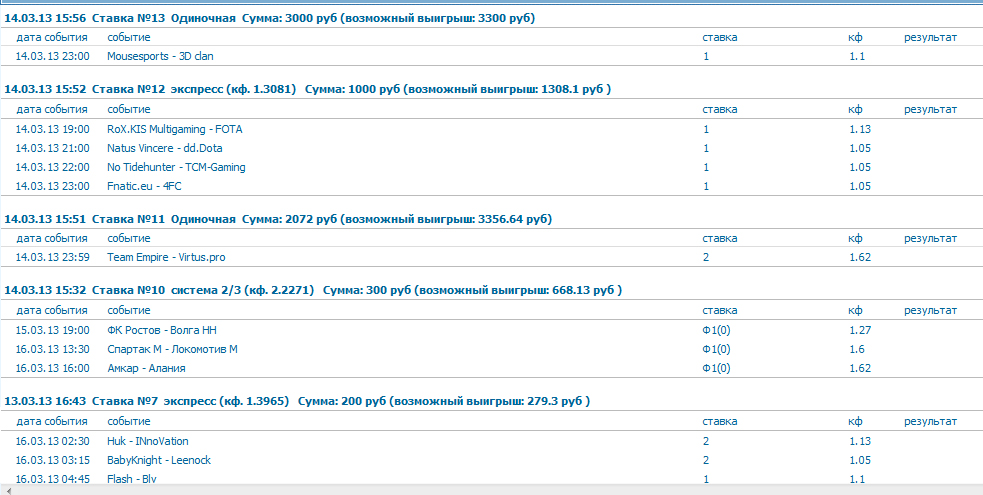Click the Ставка №7 экспресс header line
Image resolution: width=983 pixels, height=495 pixels.
(297, 400)
